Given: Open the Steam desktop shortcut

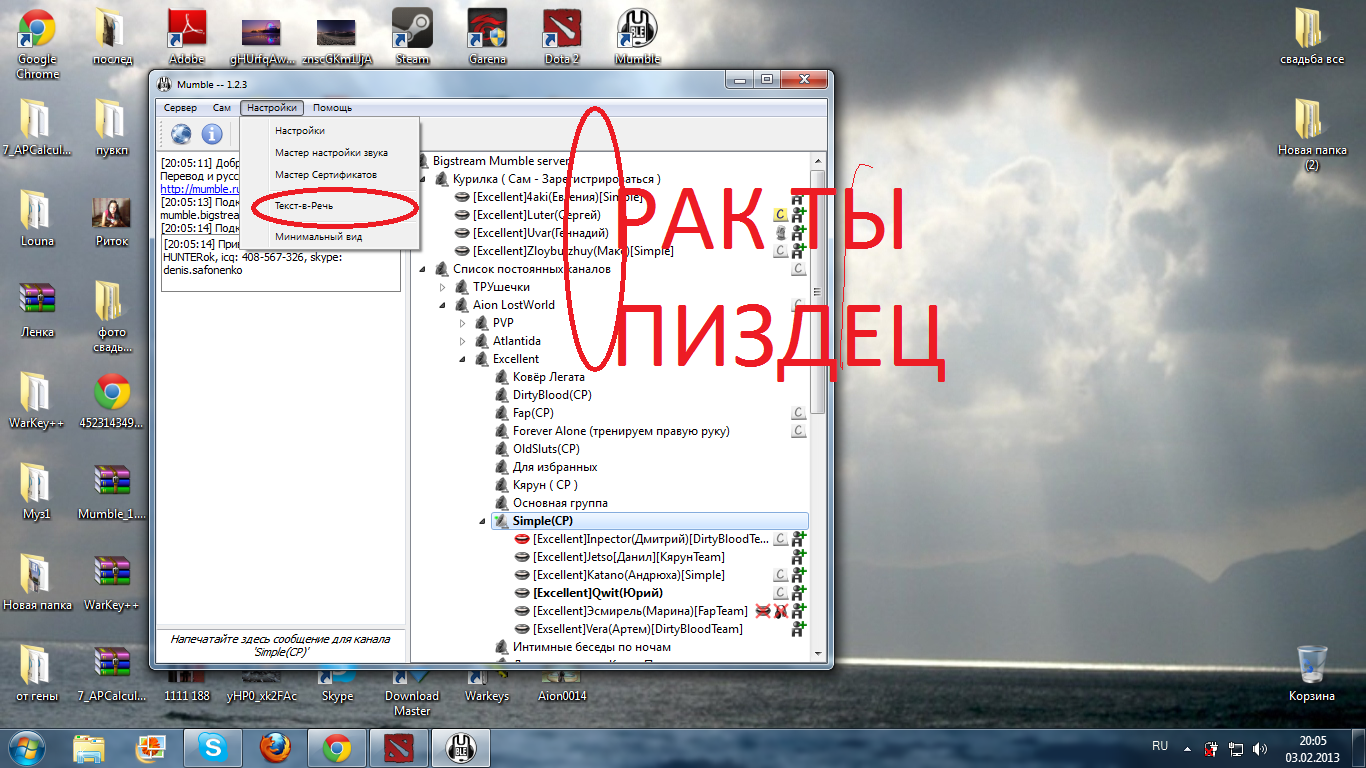Looking at the screenshot, I should click(412, 37).
